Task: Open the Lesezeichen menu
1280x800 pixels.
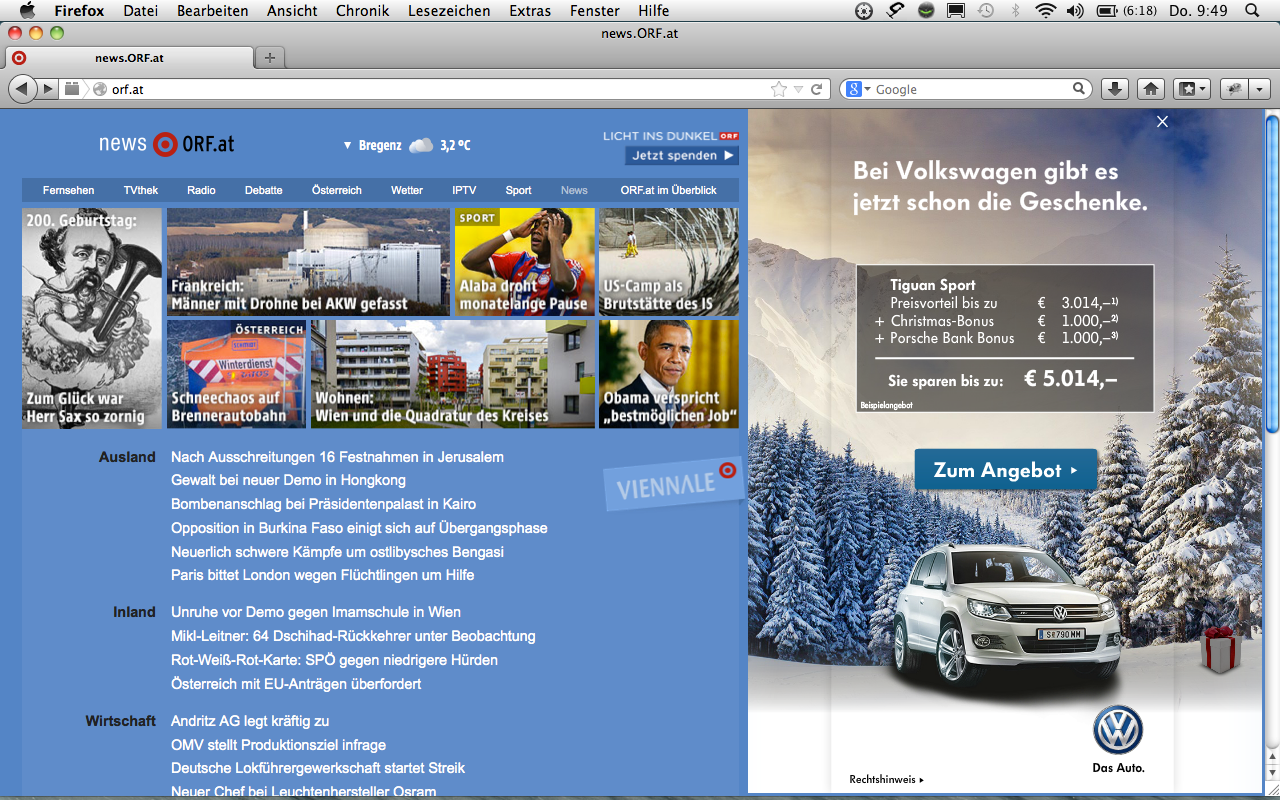Action: point(449,10)
